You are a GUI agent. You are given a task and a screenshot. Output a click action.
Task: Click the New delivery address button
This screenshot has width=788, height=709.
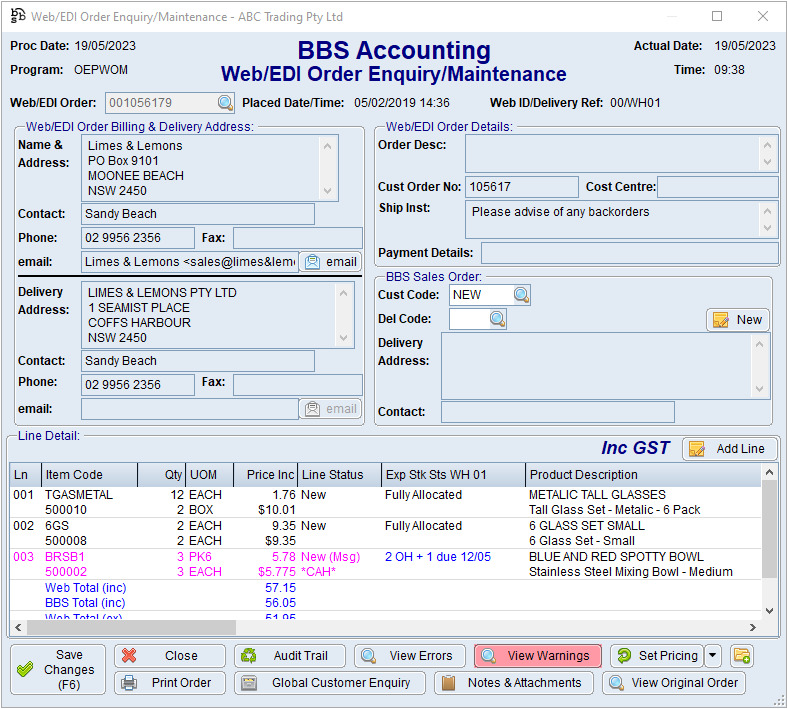click(738, 320)
